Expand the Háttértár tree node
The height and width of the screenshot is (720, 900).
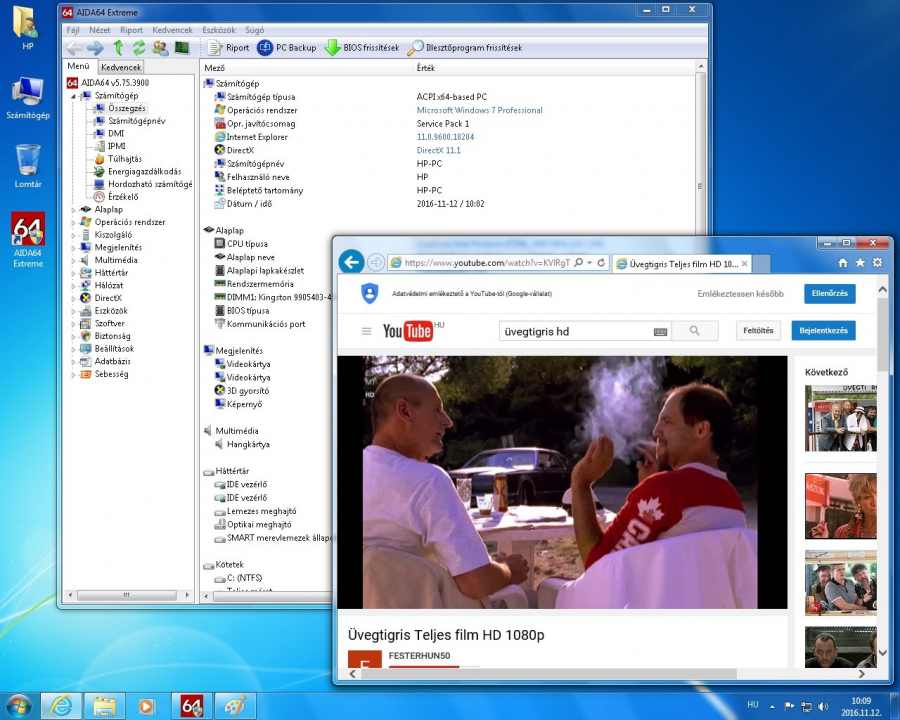click(73, 273)
